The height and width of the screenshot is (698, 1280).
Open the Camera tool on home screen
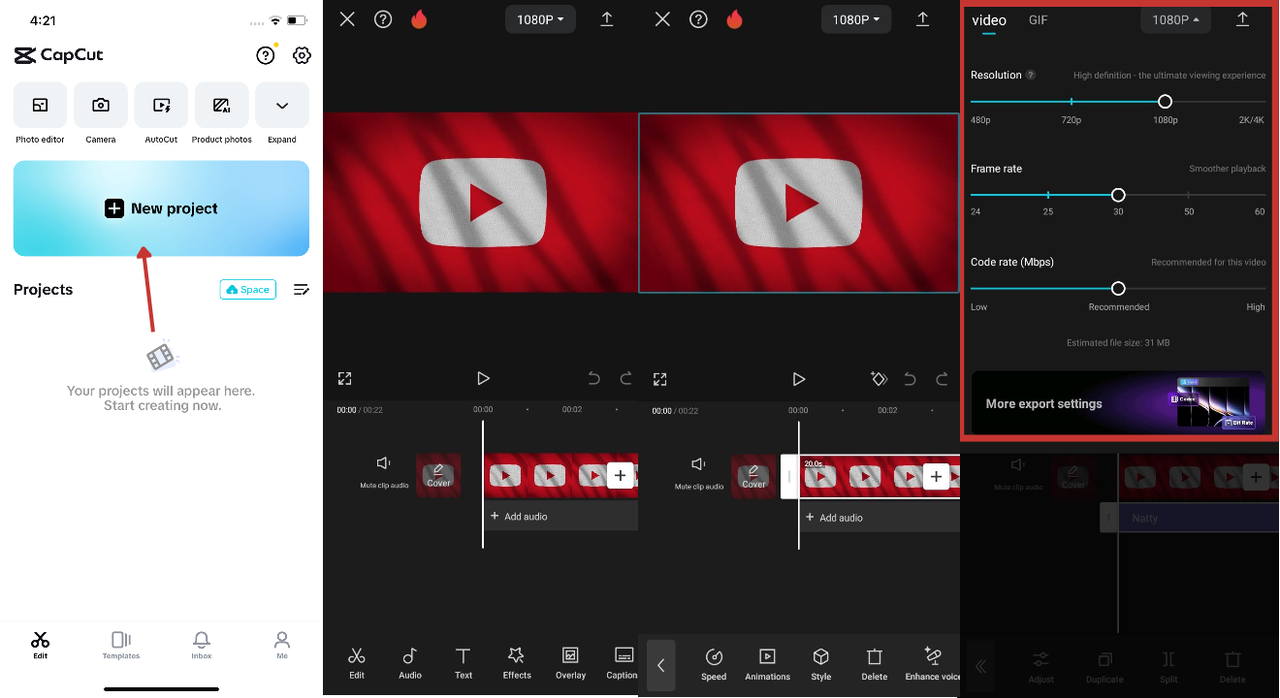coord(101,112)
